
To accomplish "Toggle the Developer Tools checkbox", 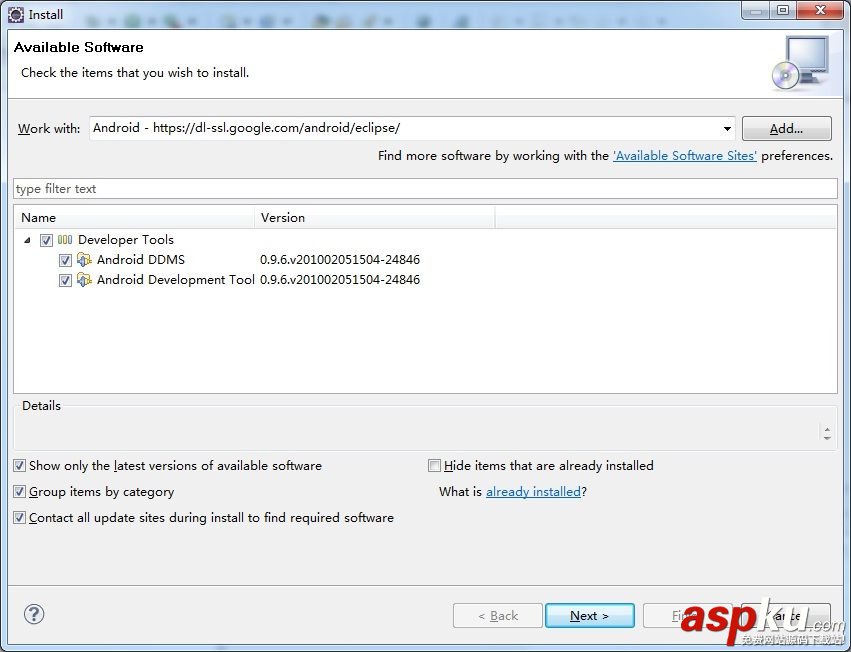I will click(x=46, y=240).
